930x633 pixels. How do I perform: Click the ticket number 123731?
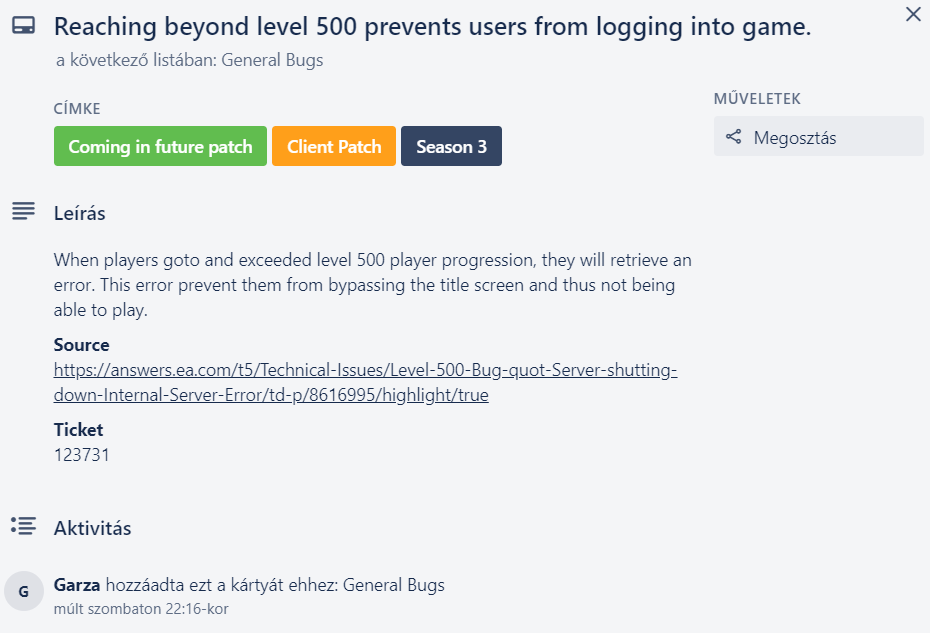point(82,455)
